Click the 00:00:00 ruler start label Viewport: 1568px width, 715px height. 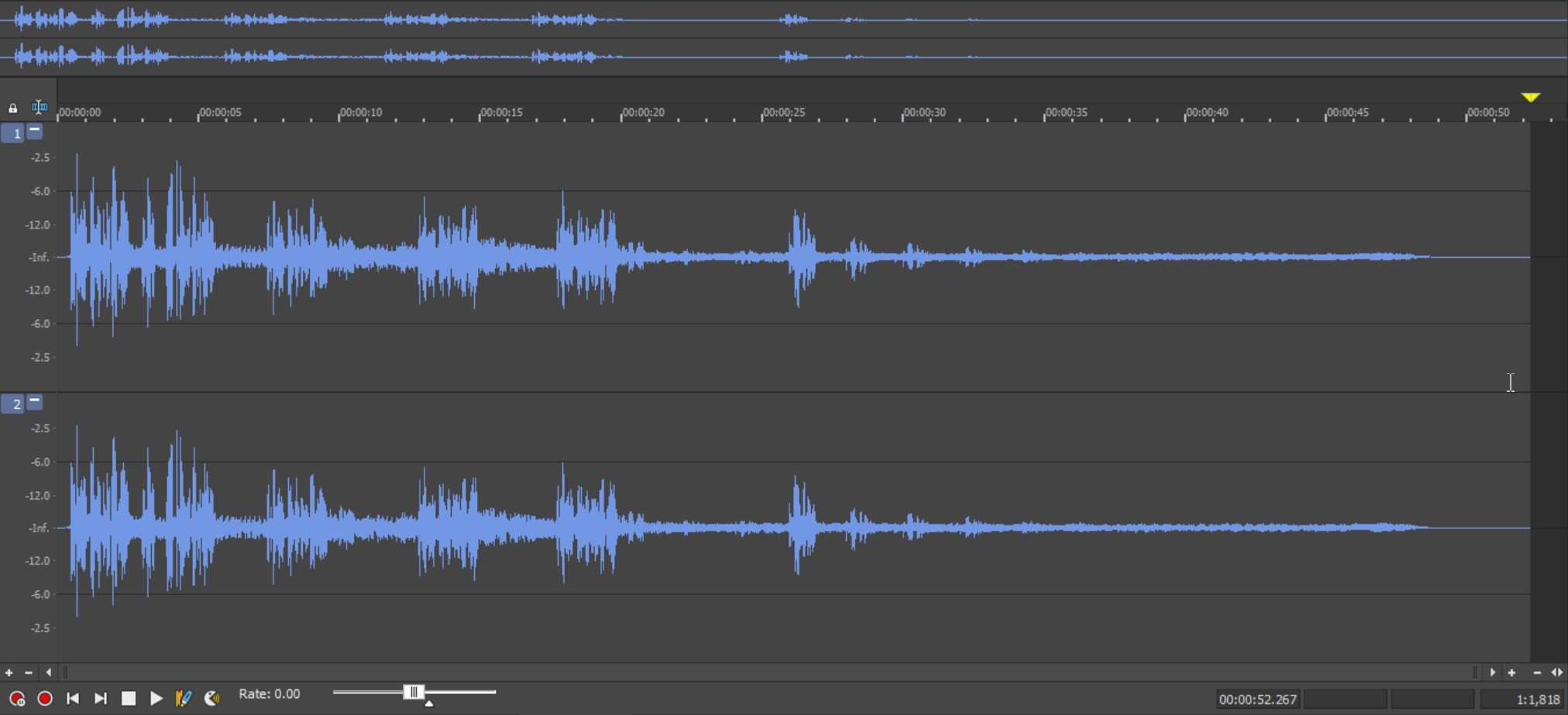click(80, 112)
